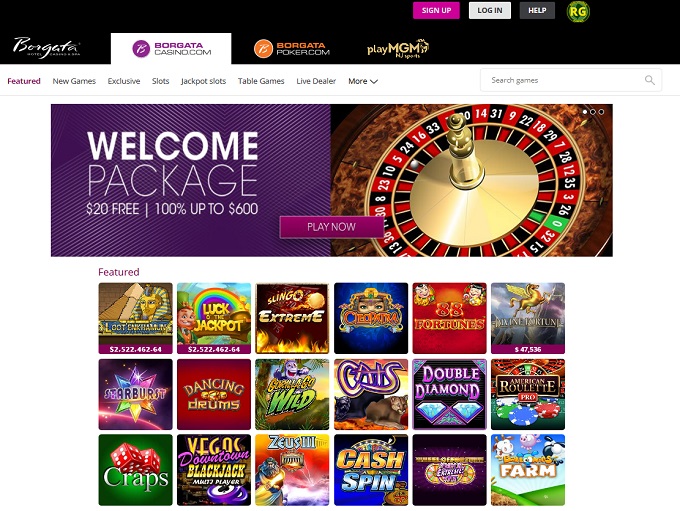Click the RG responsible gaming badge
The image size is (680, 511).
578,11
